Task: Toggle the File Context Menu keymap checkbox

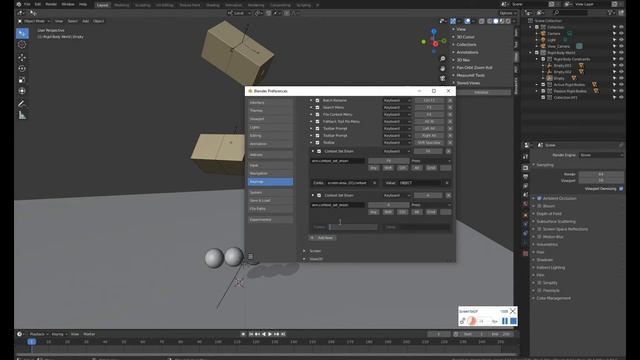Action: point(317,114)
